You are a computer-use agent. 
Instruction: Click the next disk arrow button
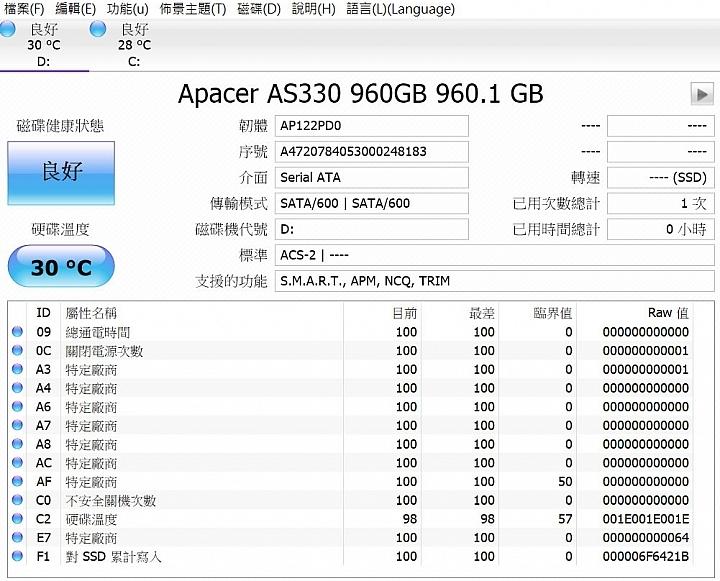coord(702,94)
